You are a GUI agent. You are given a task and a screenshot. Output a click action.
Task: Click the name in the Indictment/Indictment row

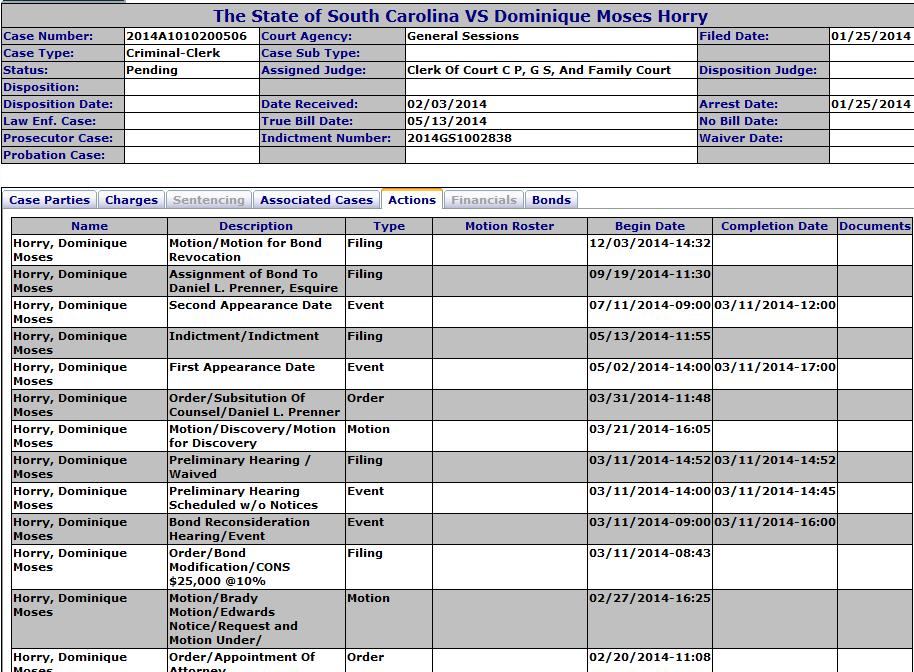click(70, 343)
